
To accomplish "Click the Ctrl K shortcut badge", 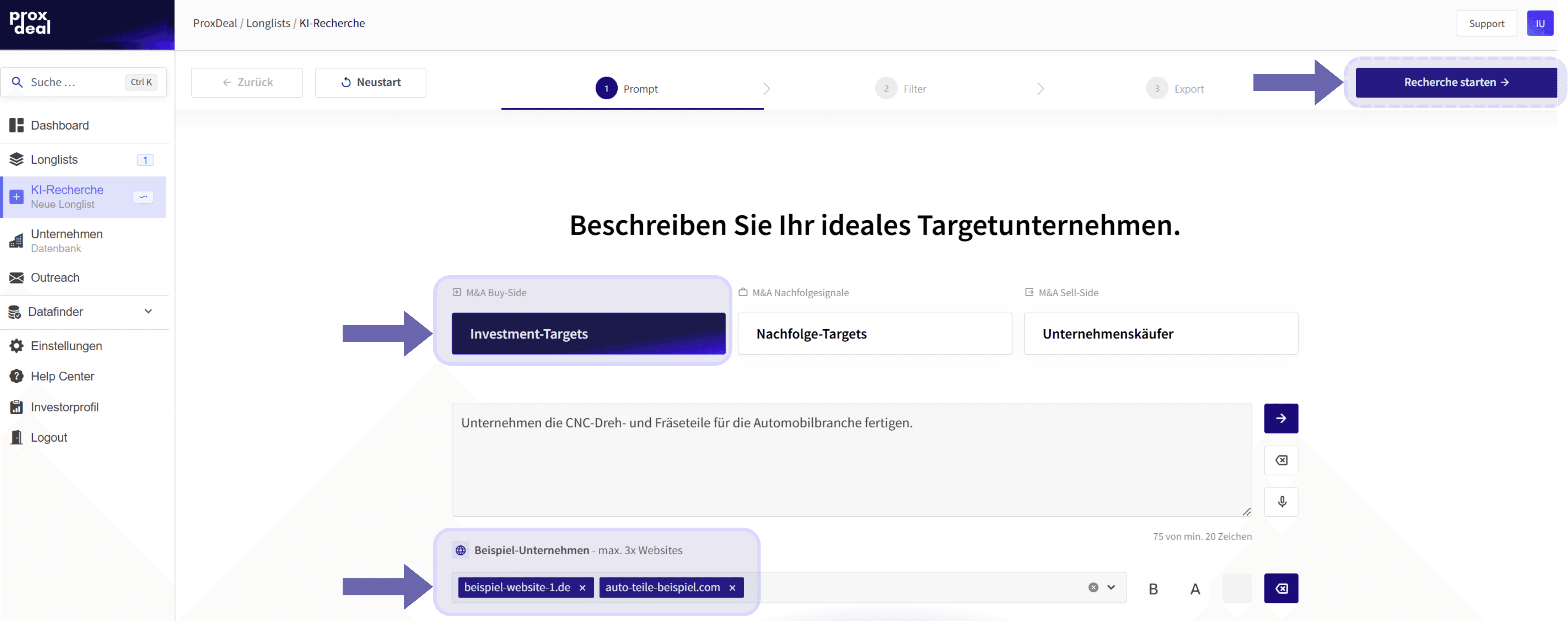I will click(x=141, y=82).
